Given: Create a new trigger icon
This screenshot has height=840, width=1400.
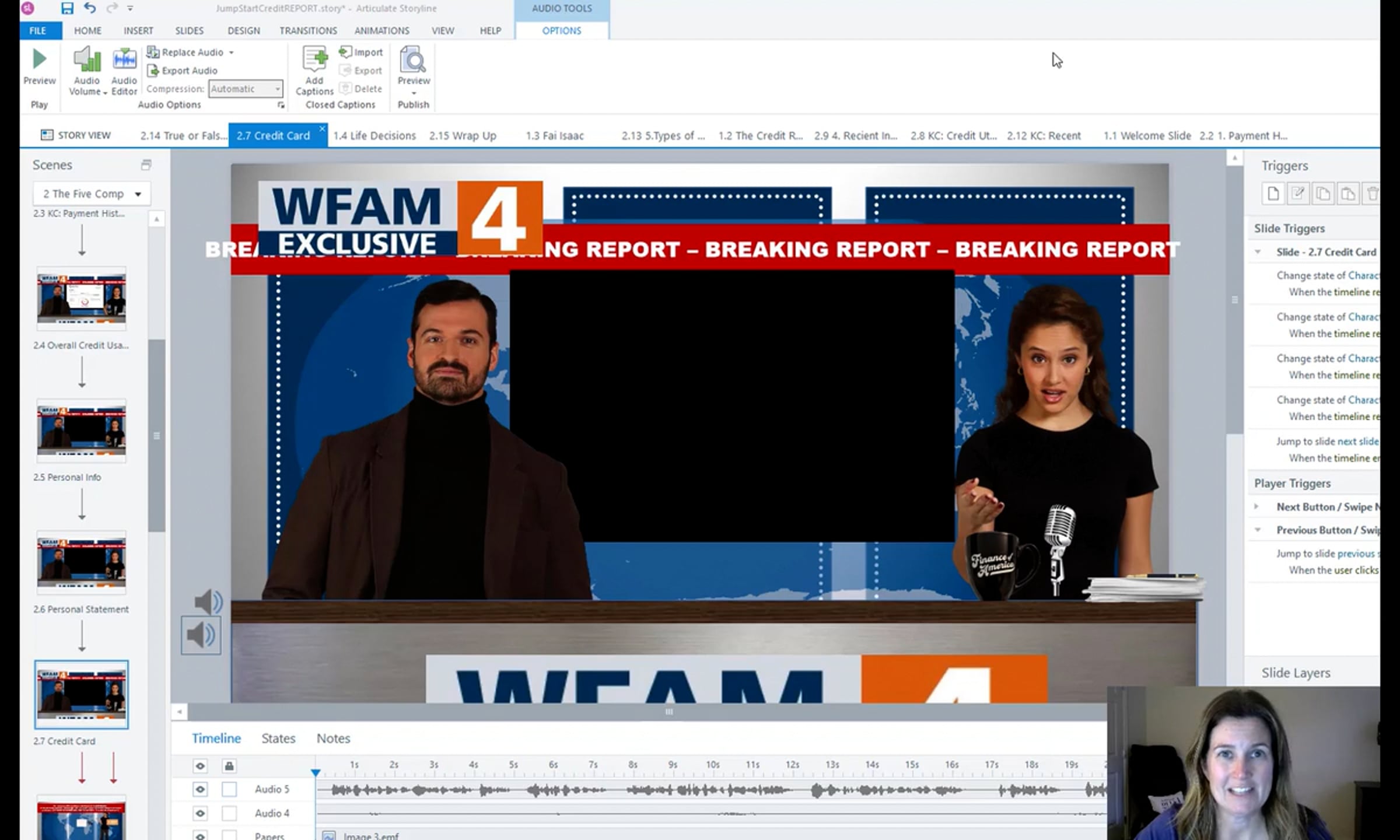Looking at the screenshot, I should pos(1273,194).
